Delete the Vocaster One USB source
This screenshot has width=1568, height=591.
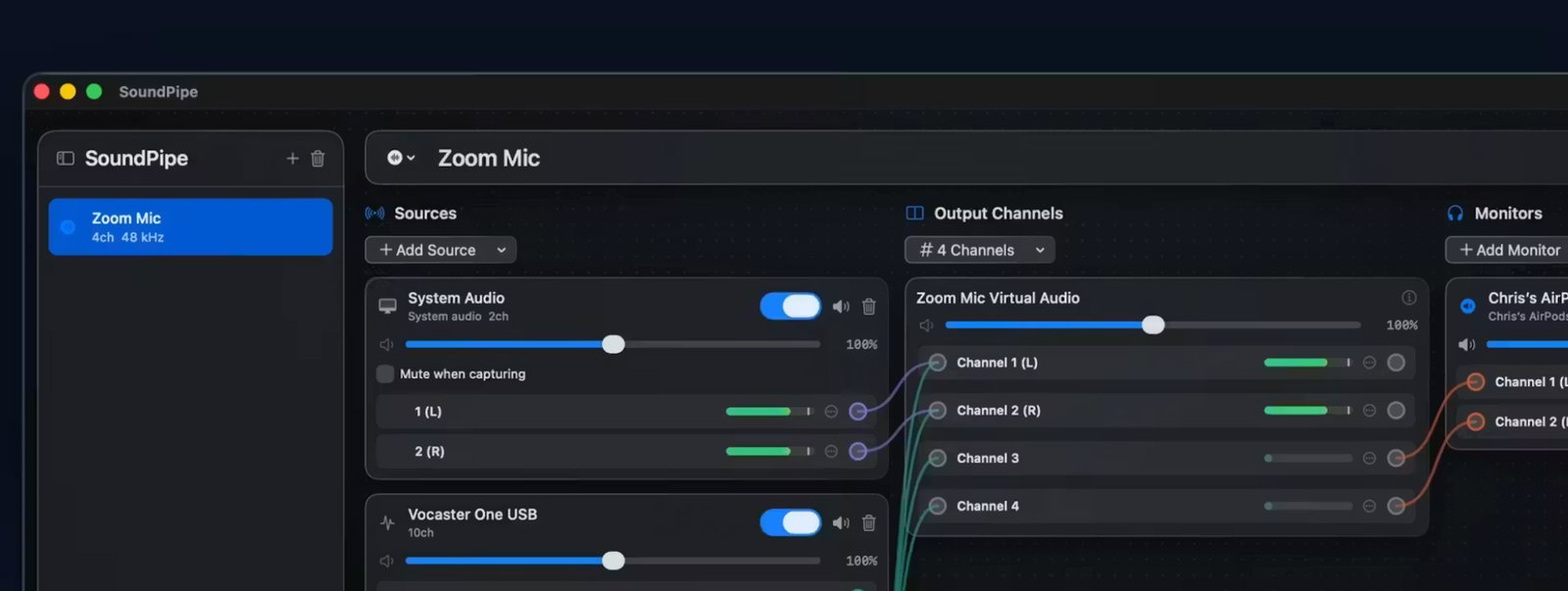click(868, 522)
